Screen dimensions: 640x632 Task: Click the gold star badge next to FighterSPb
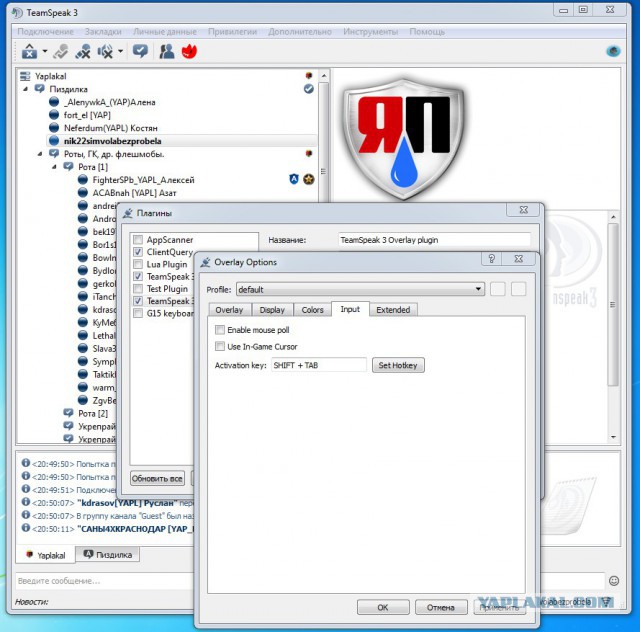[x=309, y=179]
